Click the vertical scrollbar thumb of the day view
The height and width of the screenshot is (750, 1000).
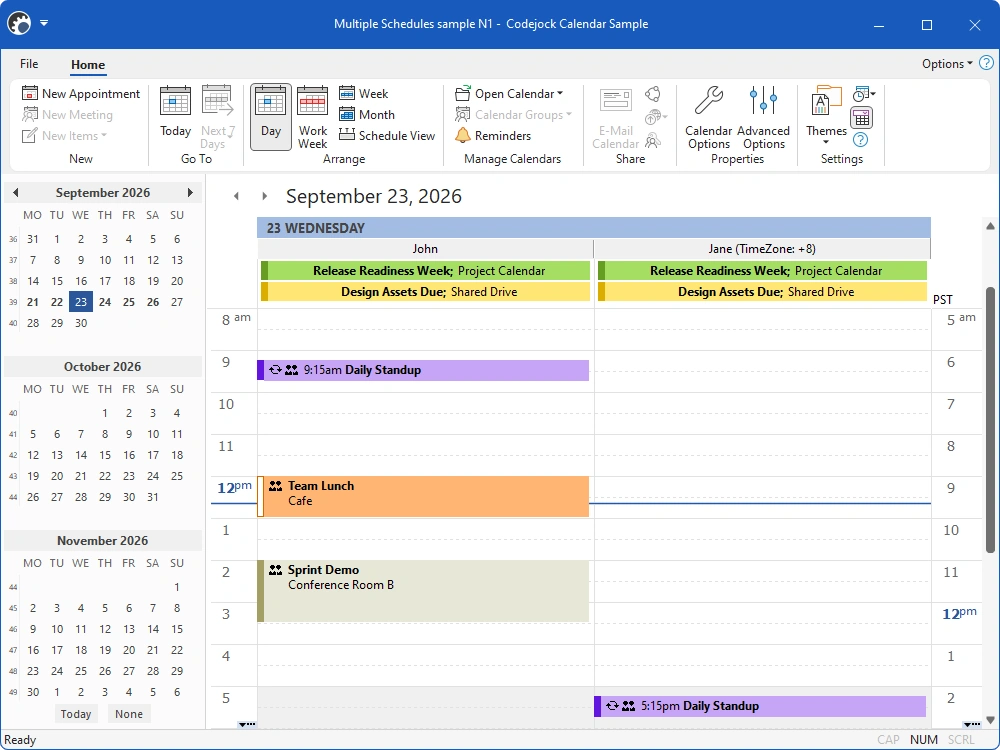pyautogui.click(x=990, y=419)
